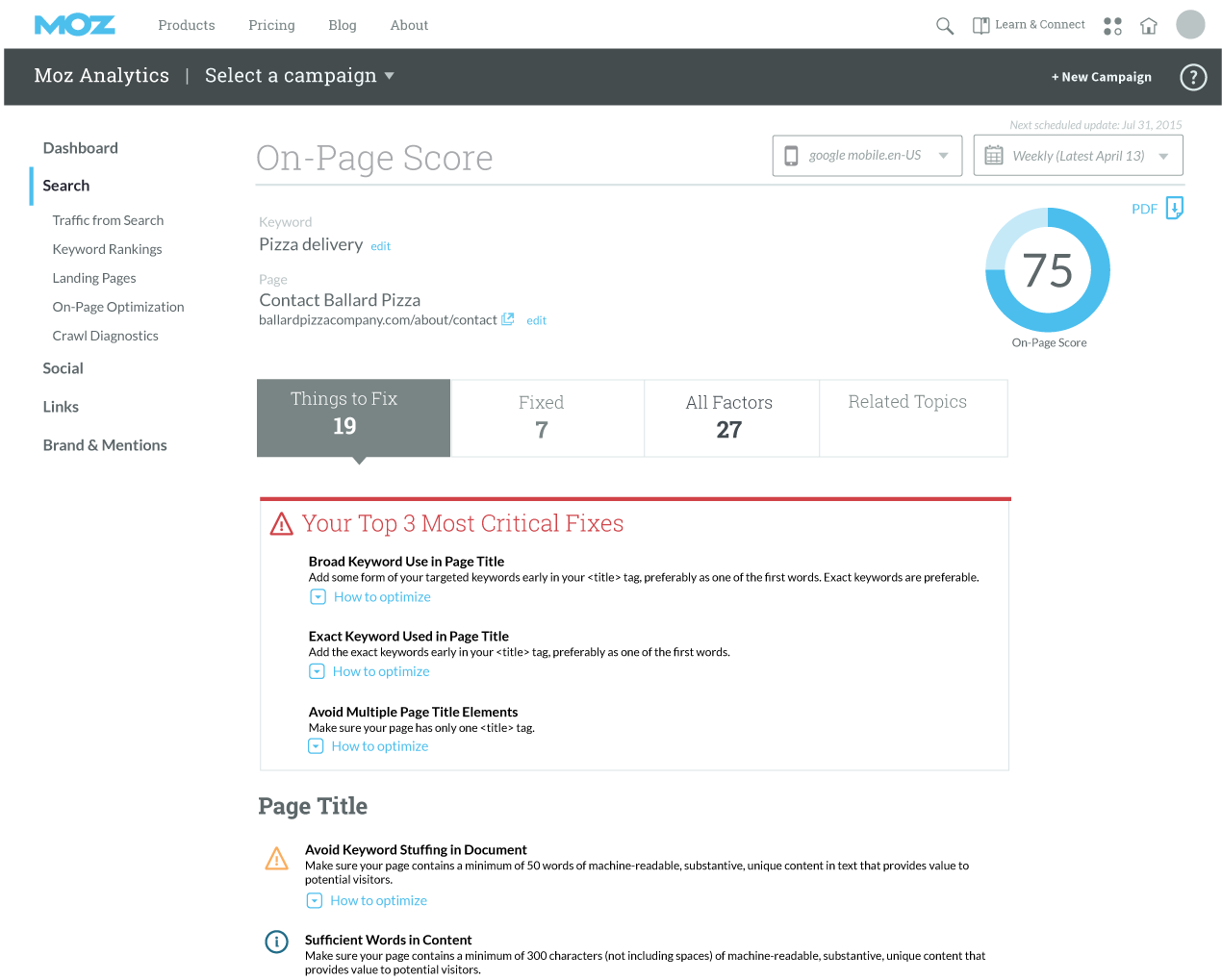Image resolution: width=1222 pixels, height=980 pixels.
Task: Expand How to optimize under Avoid Multiple Page Title
Action: click(x=369, y=746)
